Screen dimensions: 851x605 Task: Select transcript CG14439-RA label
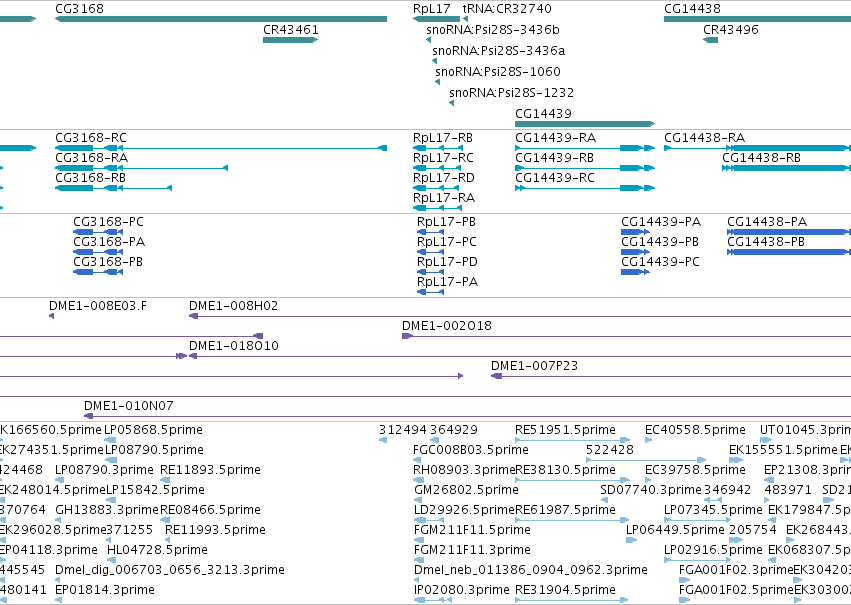point(555,138)
